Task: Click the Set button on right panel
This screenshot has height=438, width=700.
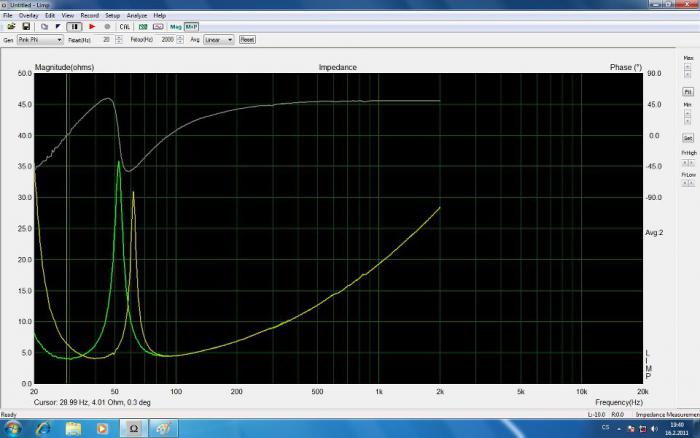Action: coord(688,138)
